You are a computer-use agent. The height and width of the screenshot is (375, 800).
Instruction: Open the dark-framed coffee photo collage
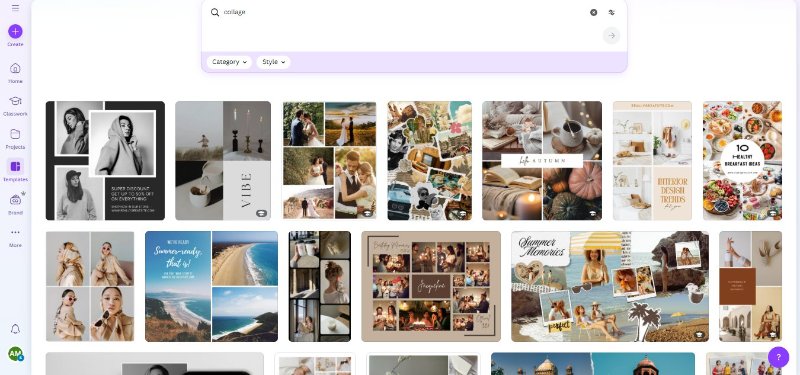tap(320, 286)
